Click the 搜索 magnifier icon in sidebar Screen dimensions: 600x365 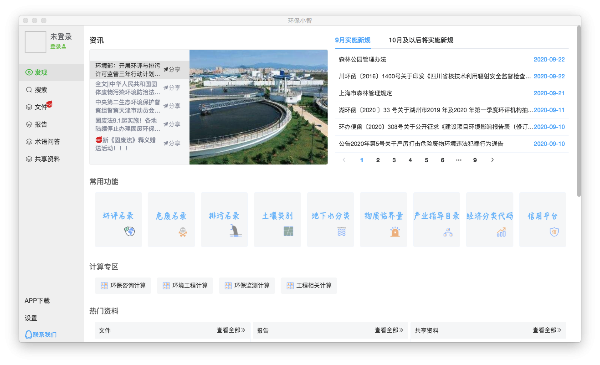point(29,90)
